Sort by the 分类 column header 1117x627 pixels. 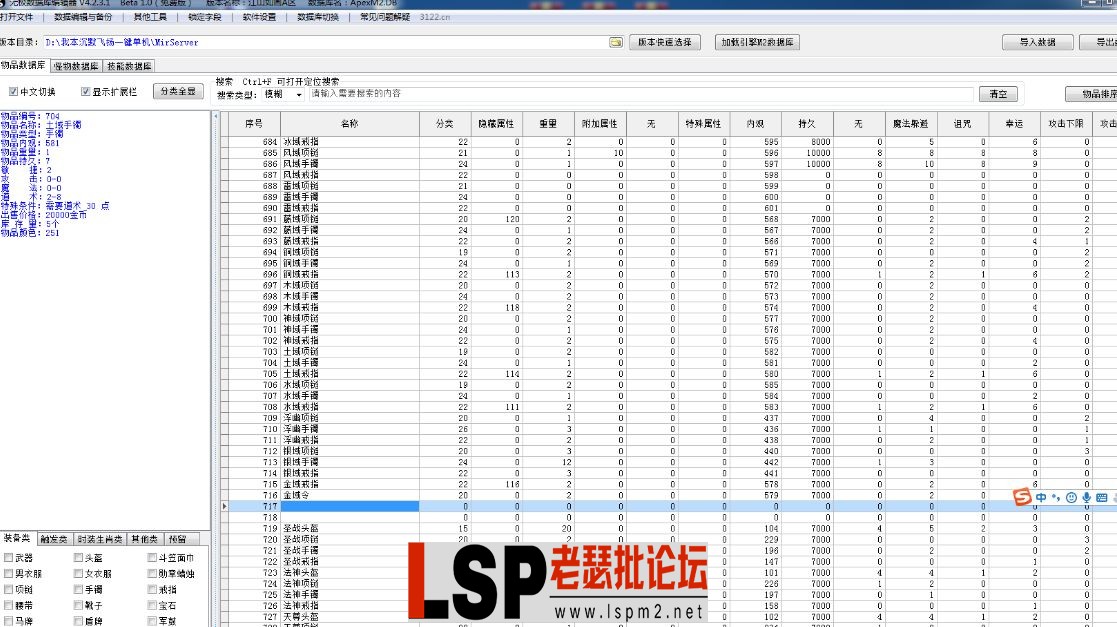(x=445, y=124)
